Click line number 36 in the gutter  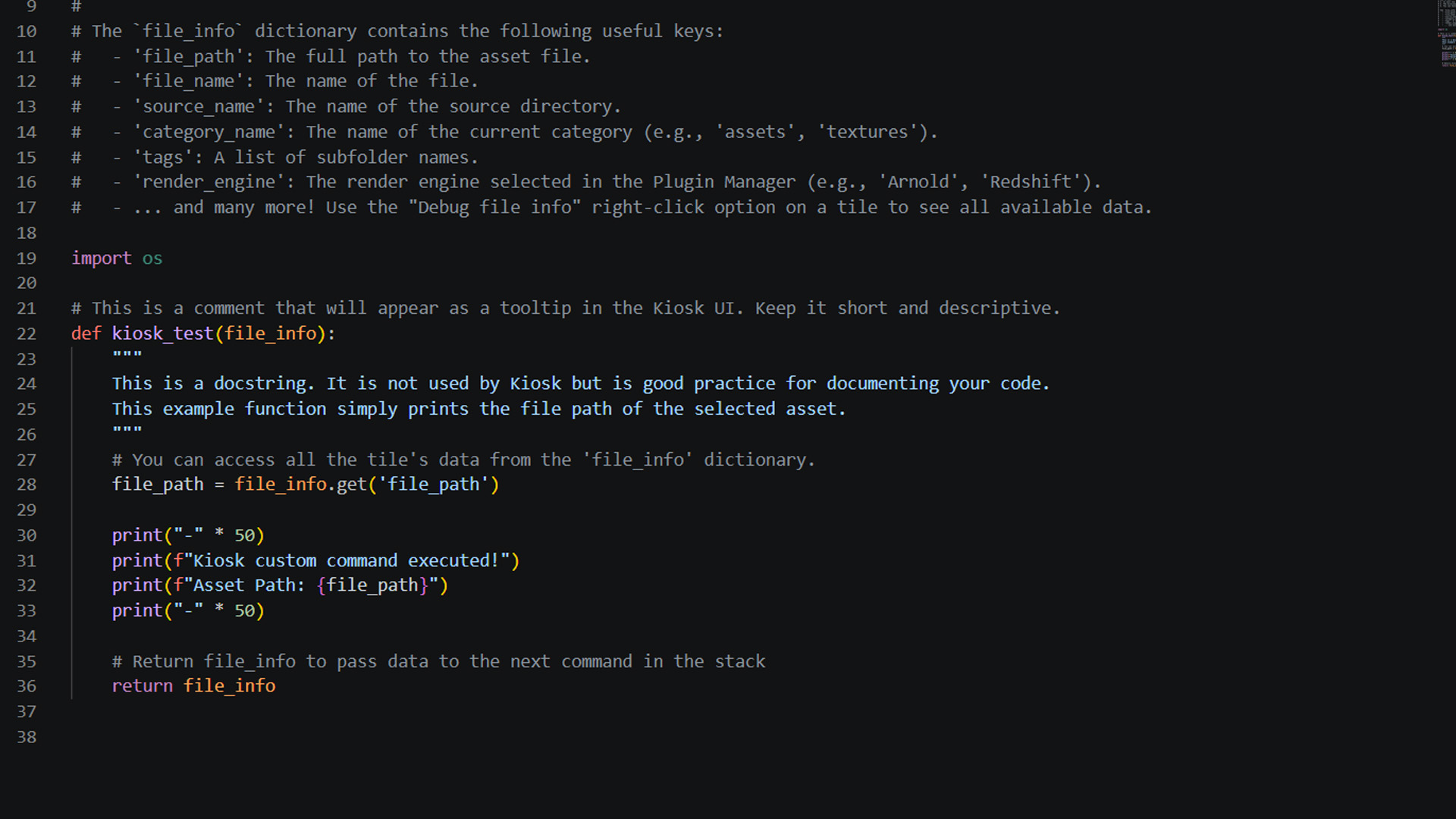tap(27, 686)
